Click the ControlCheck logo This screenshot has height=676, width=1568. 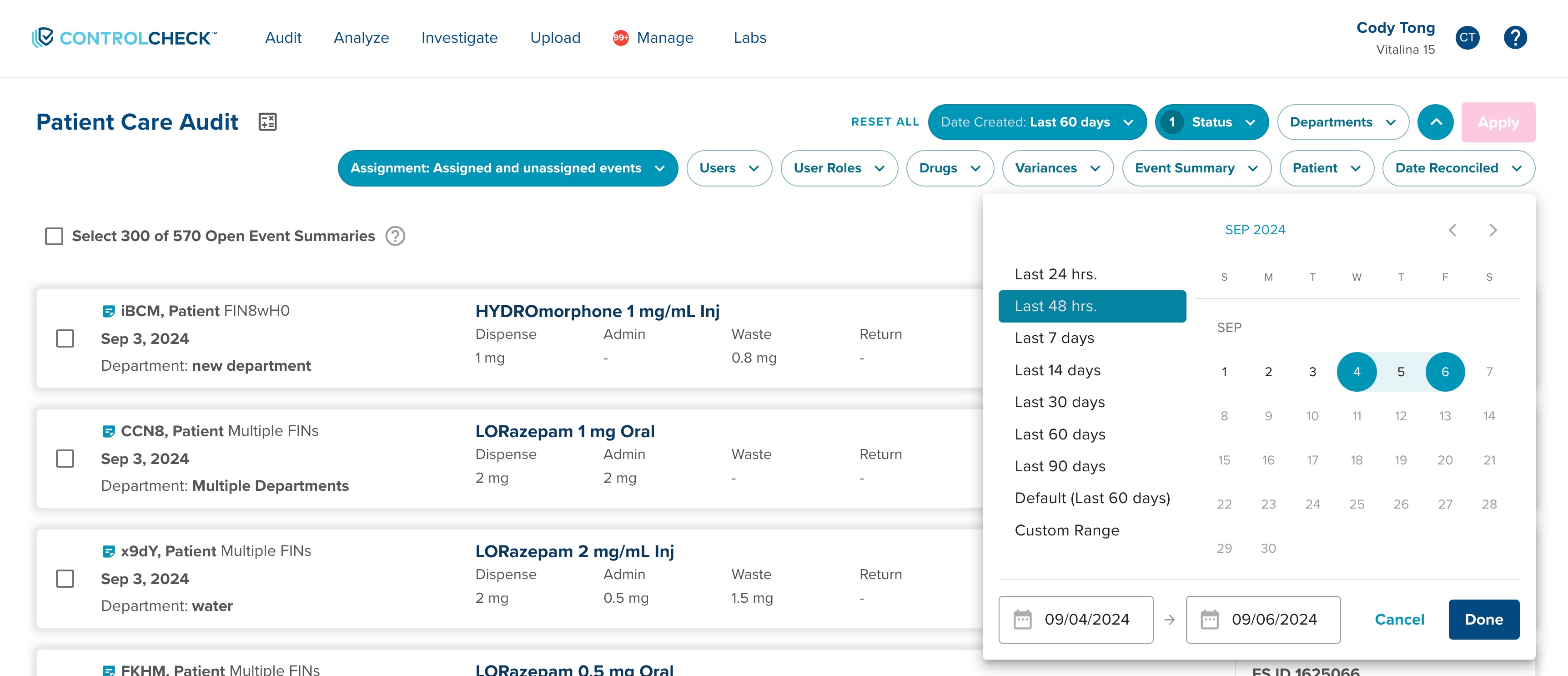[x=124, y=38]
